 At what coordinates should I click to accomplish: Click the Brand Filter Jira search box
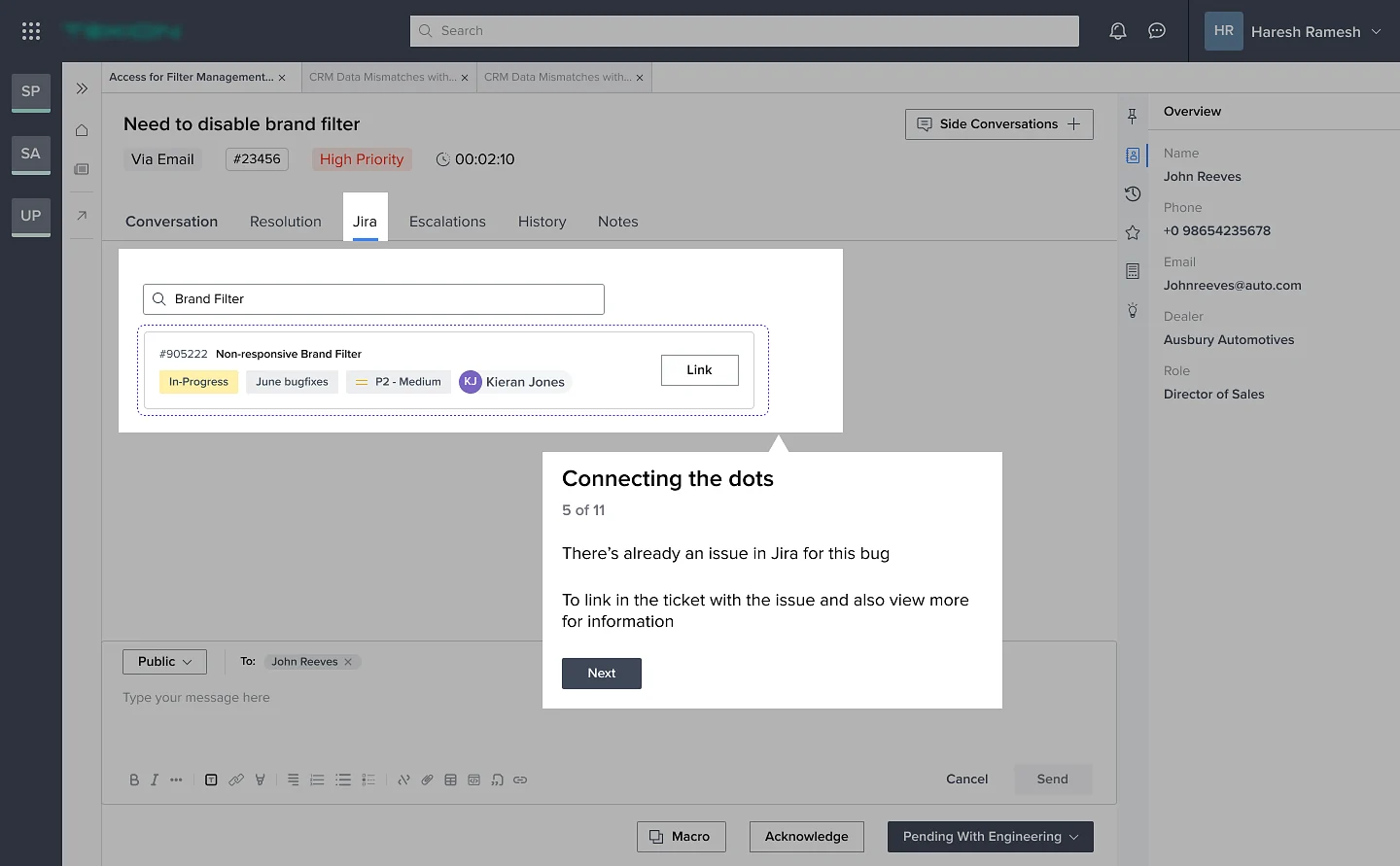pos(373,299)
